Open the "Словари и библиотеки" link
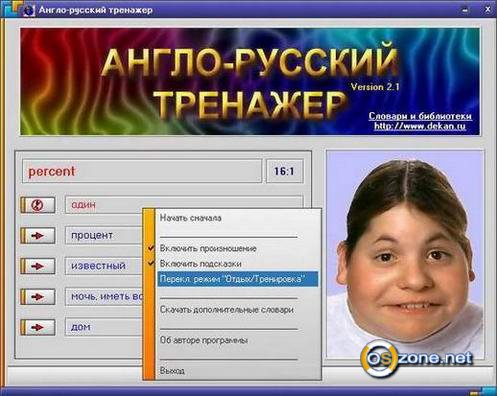The width and height of the screenshot is (497, 396). click(420, 116)
